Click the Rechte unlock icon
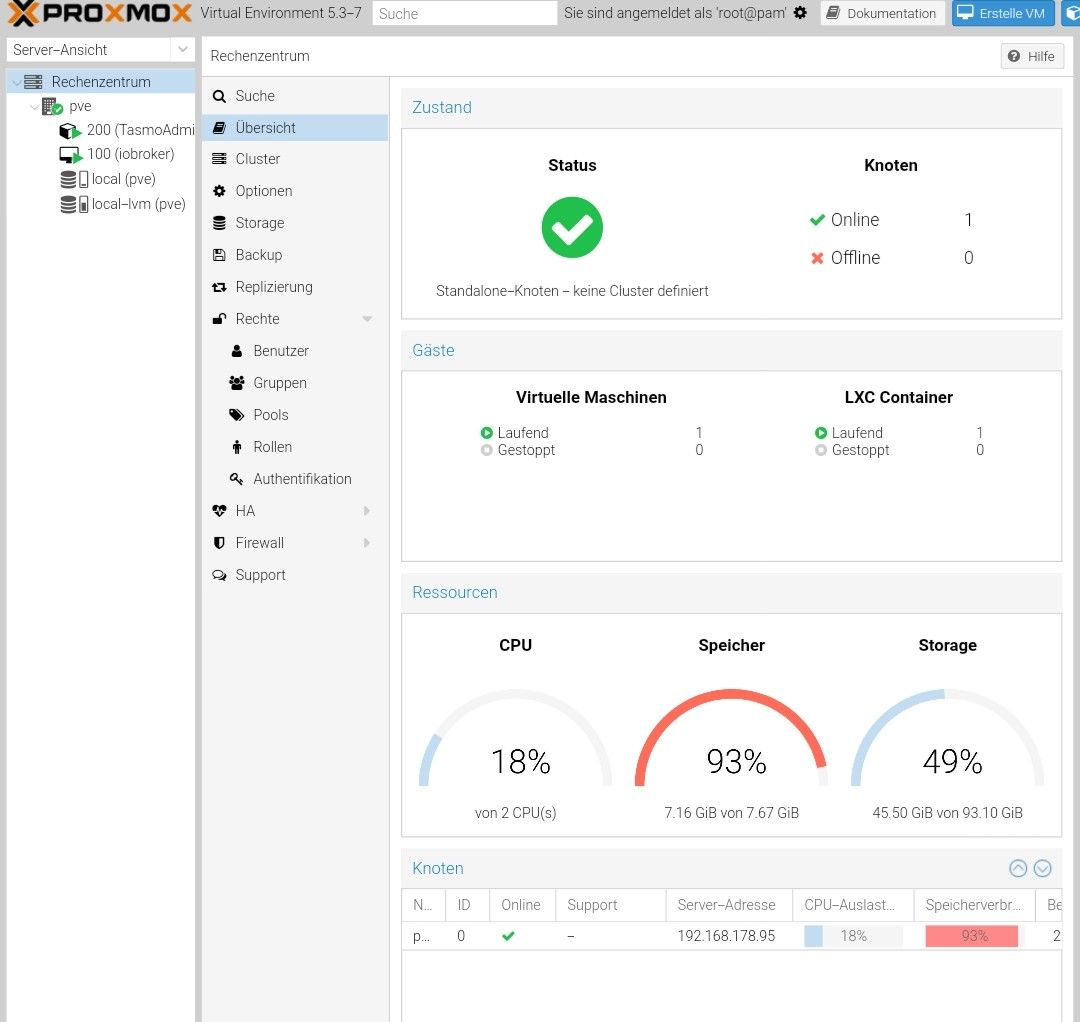The image size is (1080, 1022). pyautogui.click(x=219, y=319)
